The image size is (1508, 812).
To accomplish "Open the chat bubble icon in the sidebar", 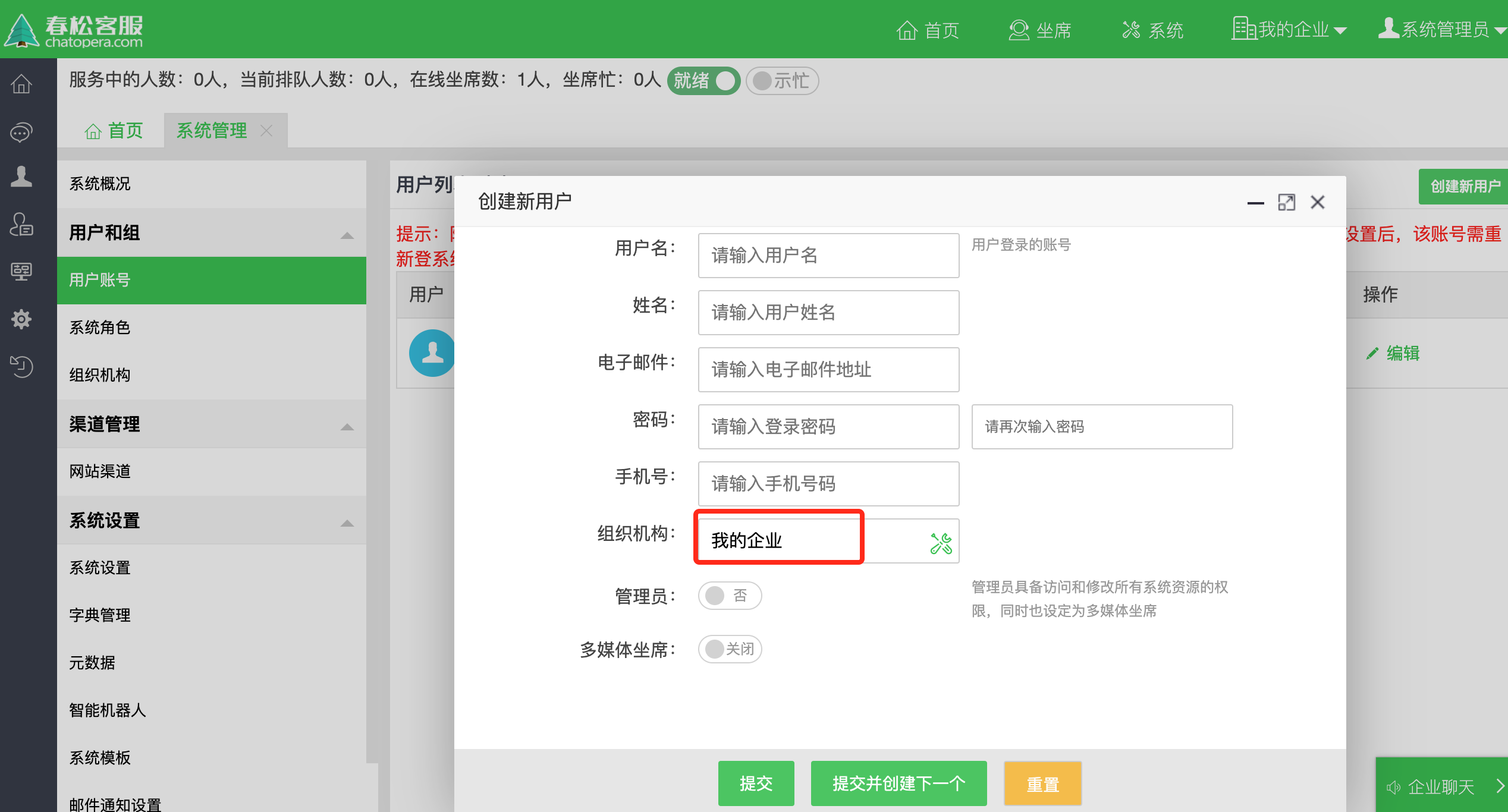I will click(21, 131).
